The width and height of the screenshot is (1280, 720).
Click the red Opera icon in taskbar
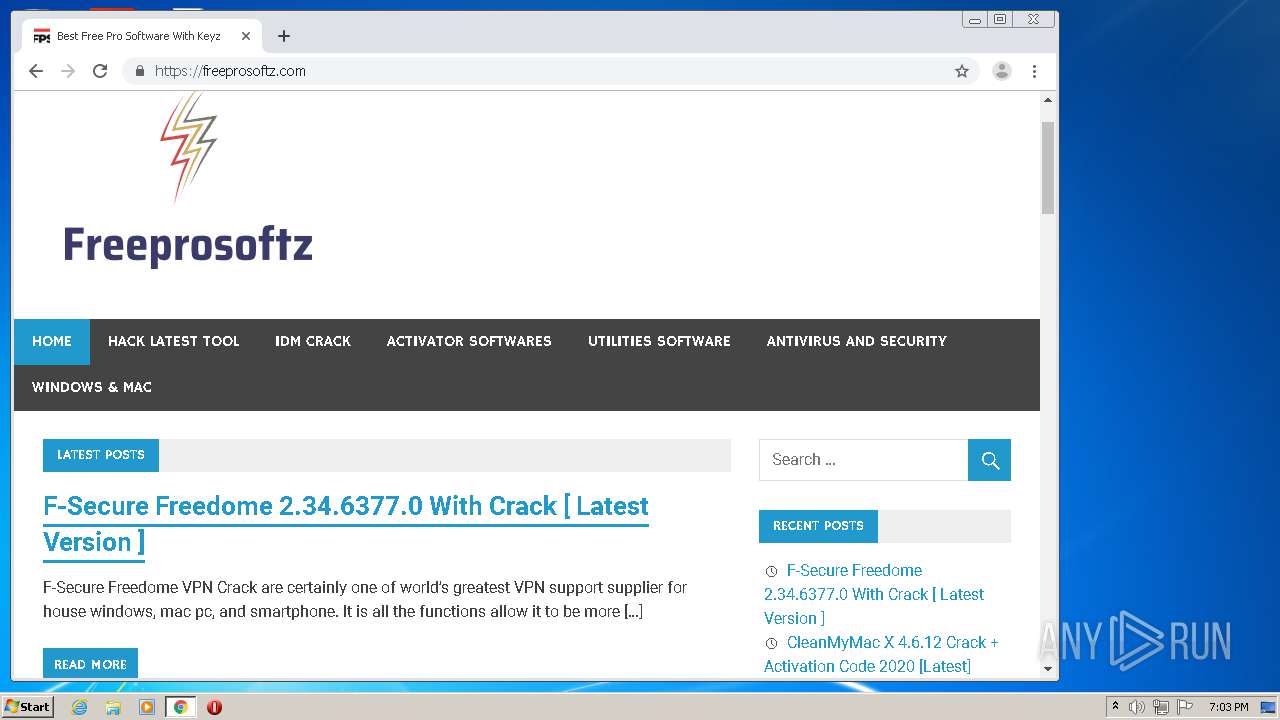click(214, 707)
